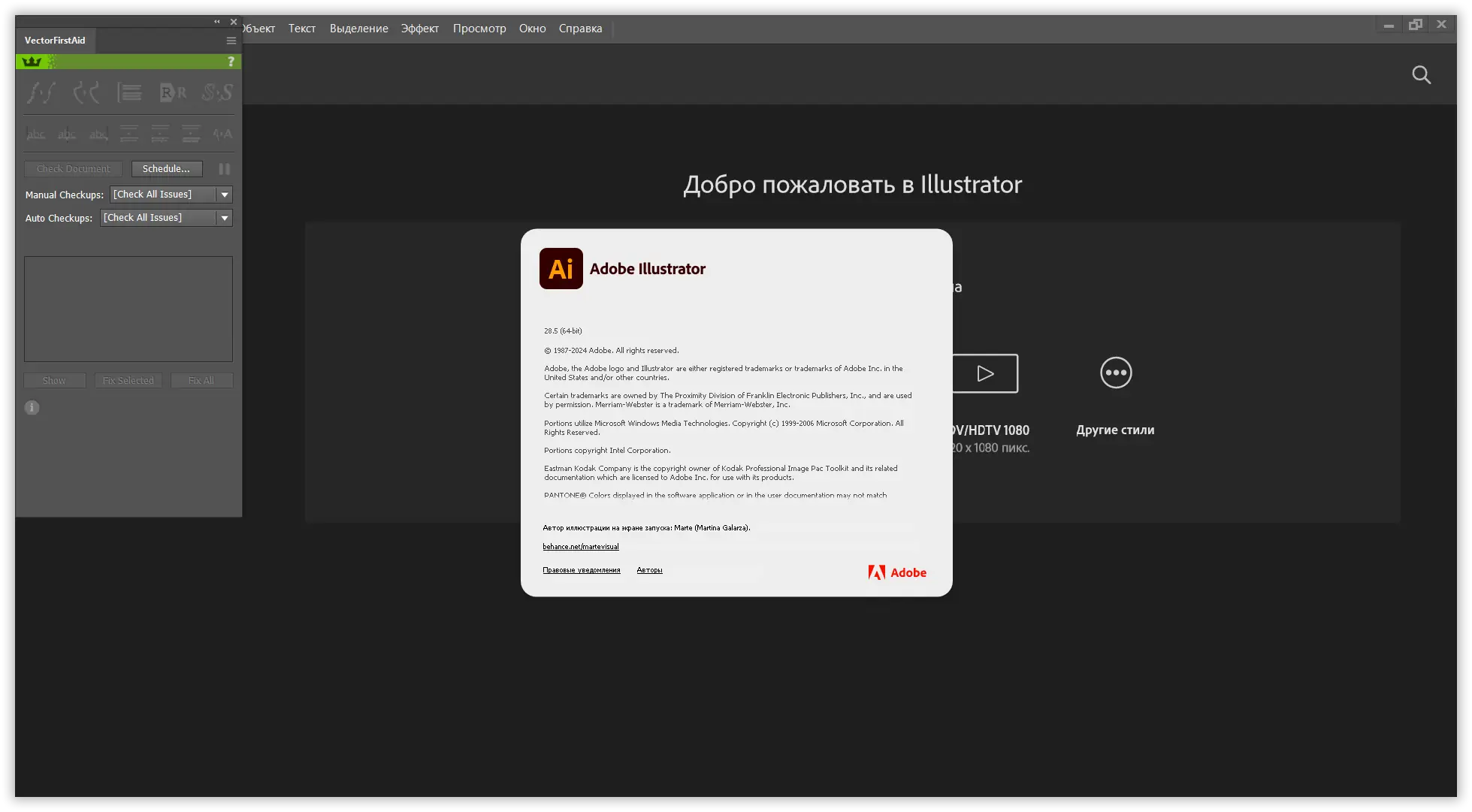Click the crown icon in VectorFirstAid panel

pyautogui.click(x=32, y=62)
